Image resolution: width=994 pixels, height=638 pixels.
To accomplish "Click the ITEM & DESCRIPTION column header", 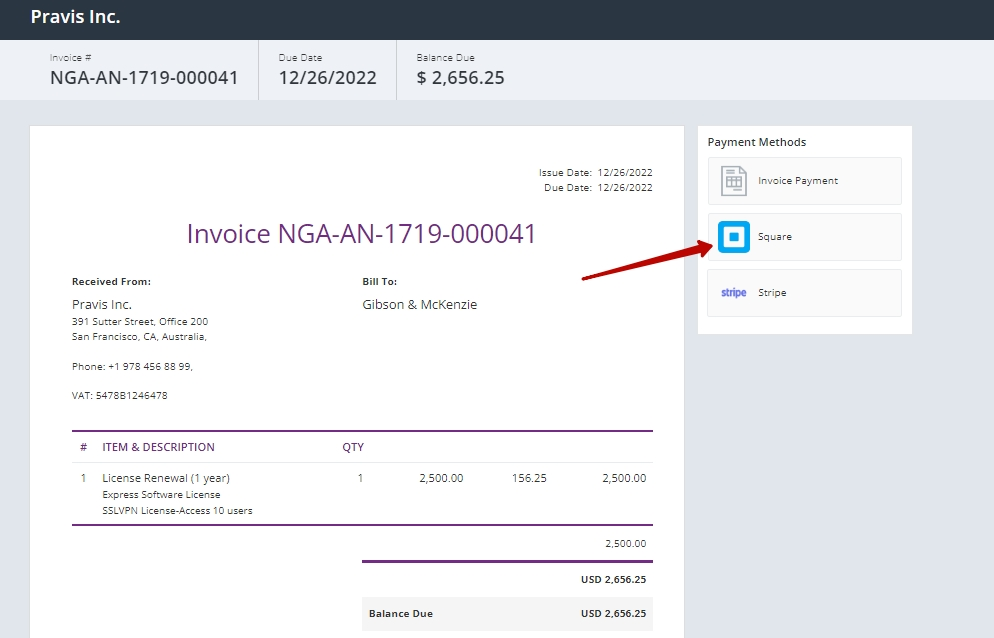I will click(158, 447).
